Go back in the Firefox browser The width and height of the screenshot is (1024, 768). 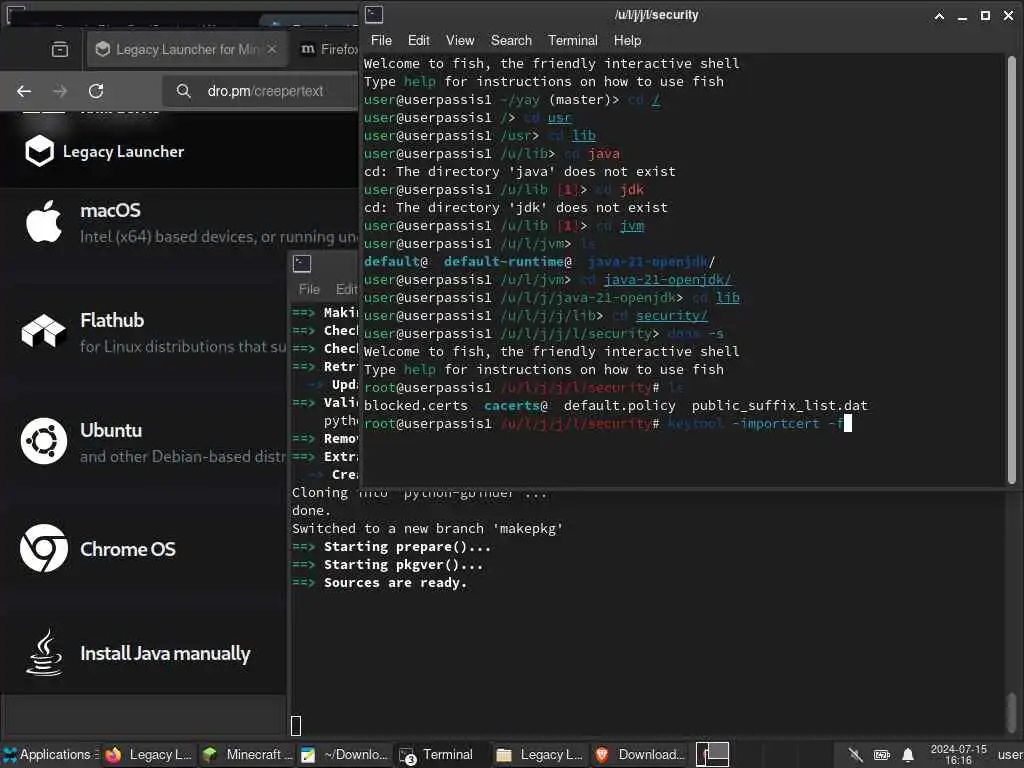[24, 91]
